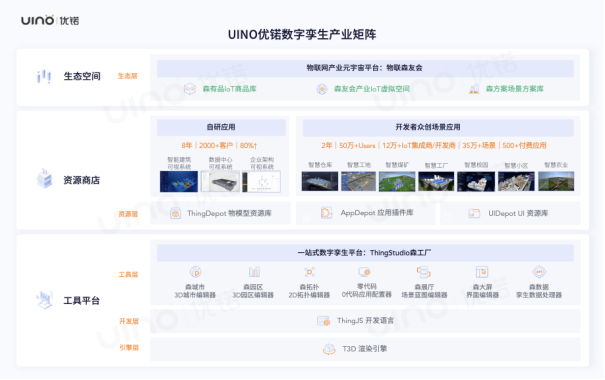The image size is (605, 380).
Task: Click the 零代码 0代码应用配置器 icon
Action: [365, 272]
